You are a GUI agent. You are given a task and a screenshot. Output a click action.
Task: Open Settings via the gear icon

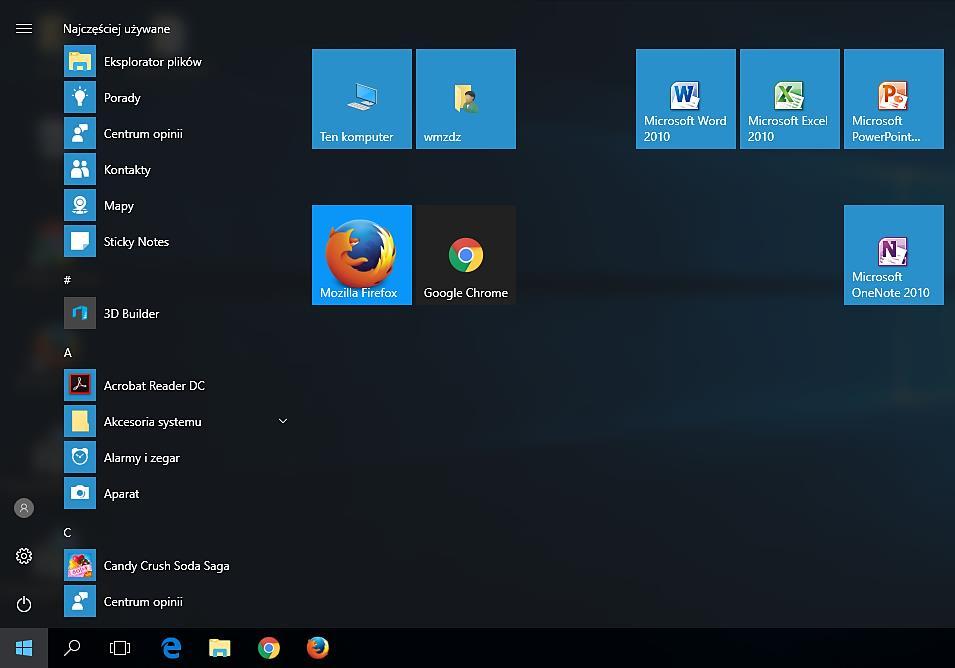click(24, 556)
